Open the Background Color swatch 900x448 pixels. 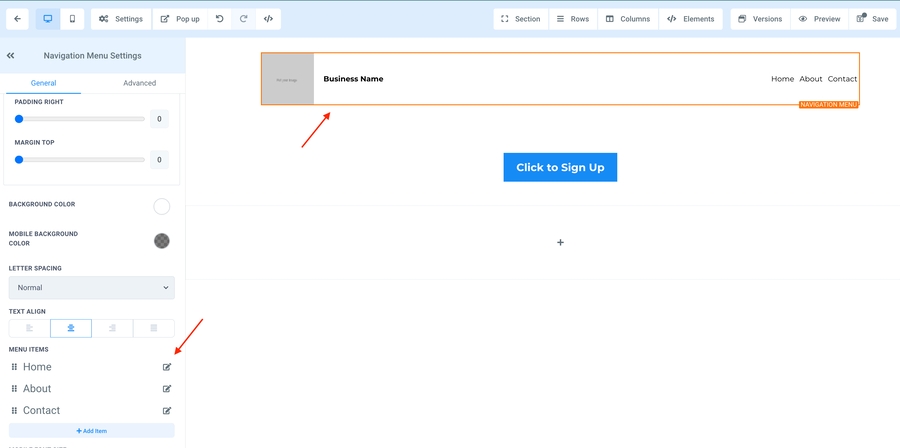tap(161, 207)
